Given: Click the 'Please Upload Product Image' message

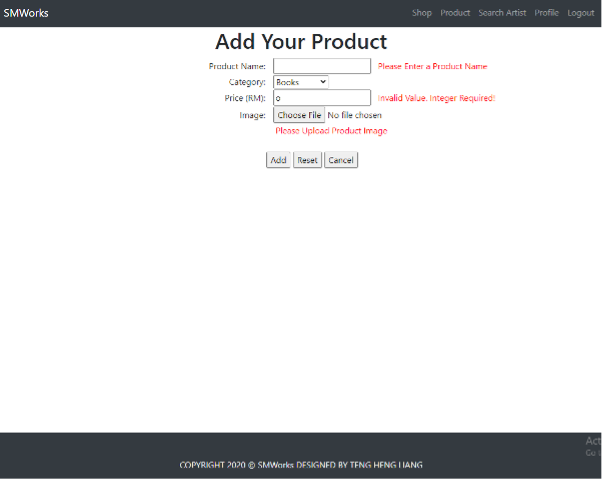Looking at the screenshot, I should click(331, 131).
